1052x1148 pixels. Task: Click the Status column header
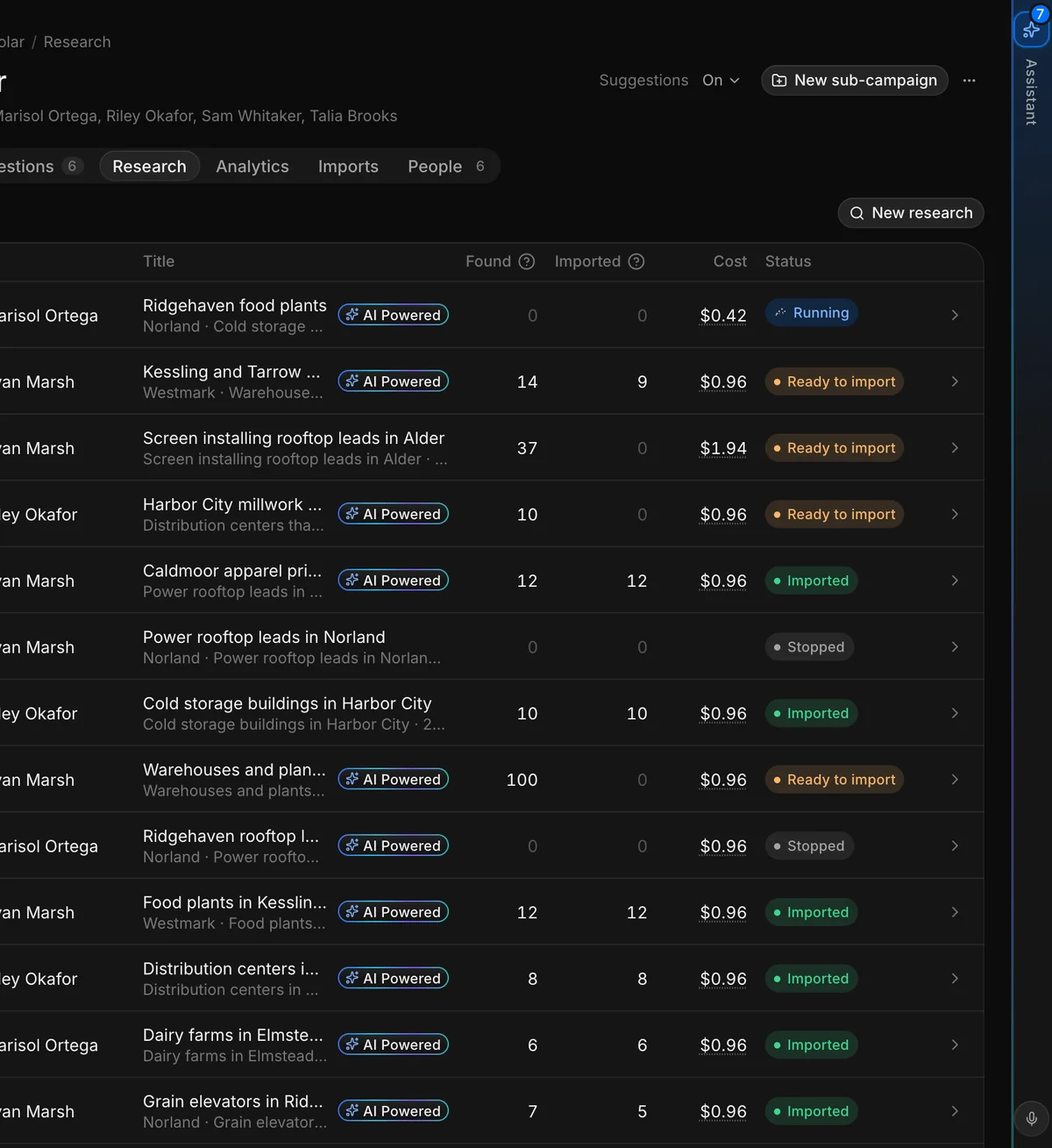click(x=788, y=261)
